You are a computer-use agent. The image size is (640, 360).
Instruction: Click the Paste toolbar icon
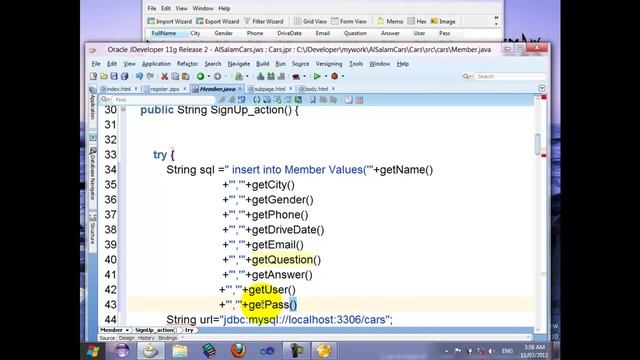pyautogui.click(x=186, y=76)
